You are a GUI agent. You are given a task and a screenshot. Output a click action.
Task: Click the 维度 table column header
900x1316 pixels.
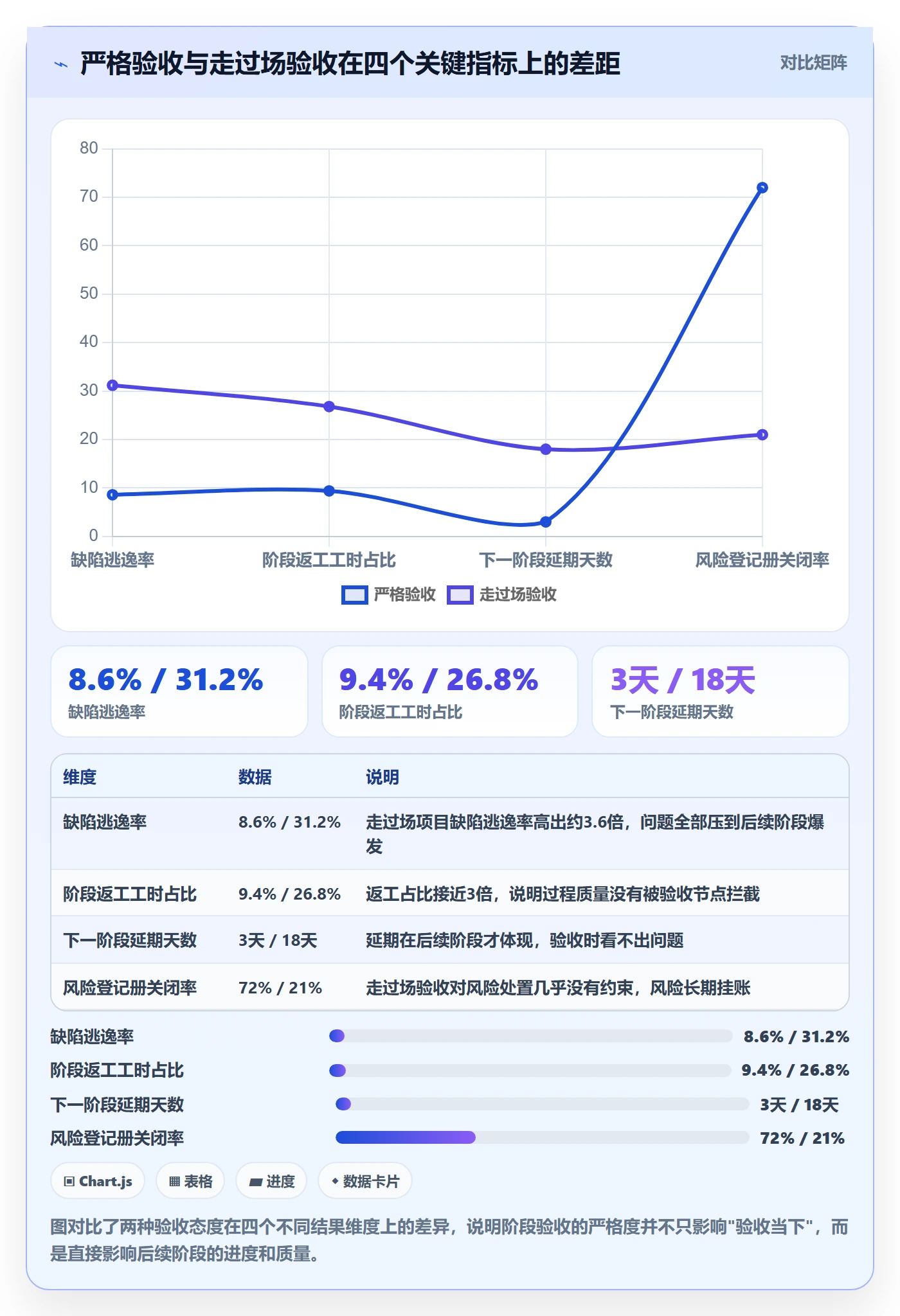pyautogui.click(x=80, y=777)
